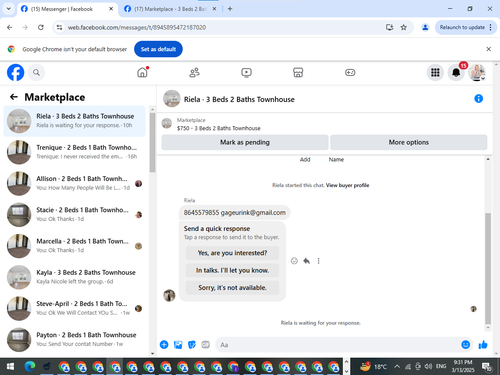Click the chat message scrollbar thumb
The width and height of the screenshot is (500, 375).
click(488, 268)
